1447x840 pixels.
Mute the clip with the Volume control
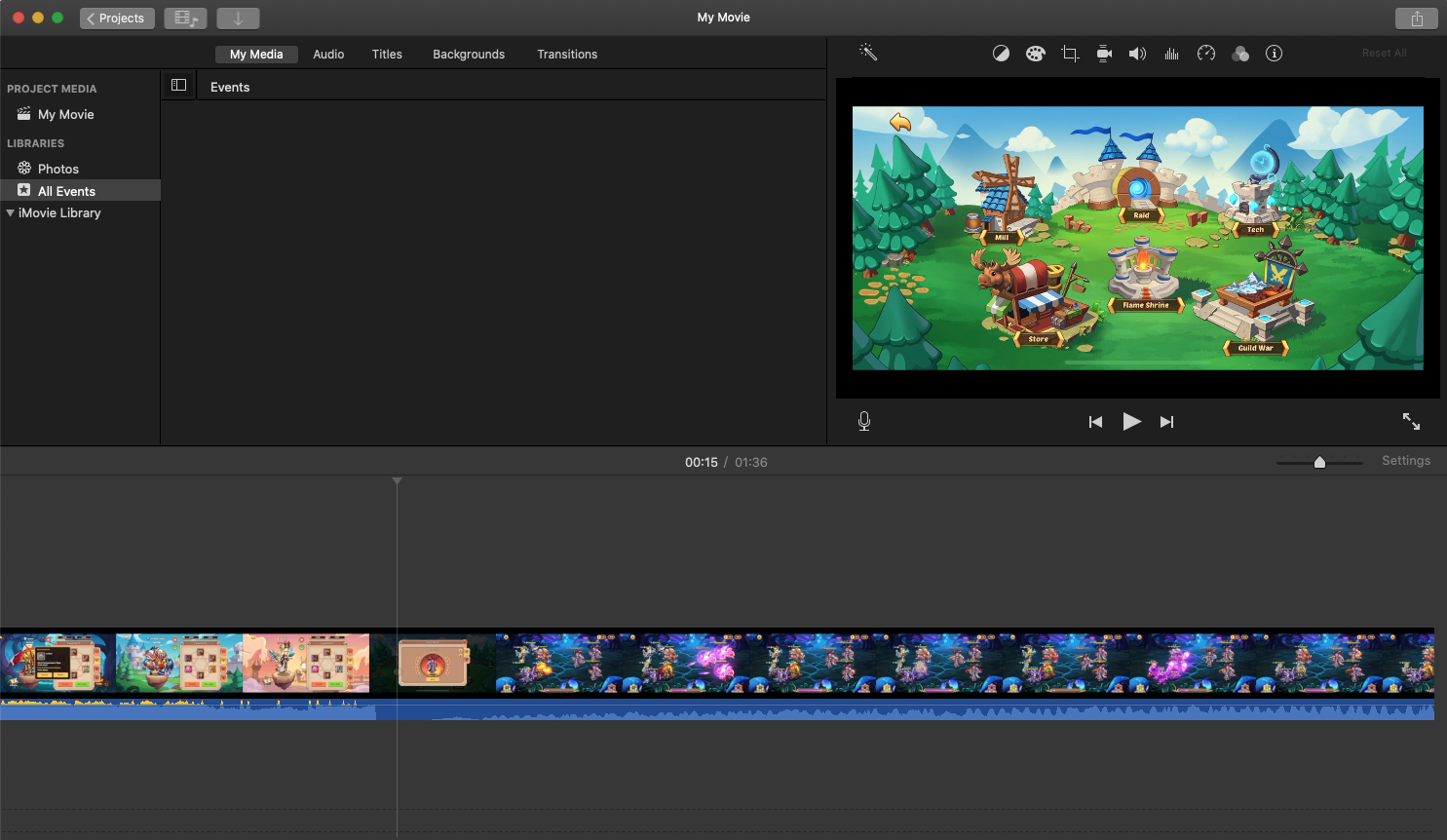coord(1137,54)
